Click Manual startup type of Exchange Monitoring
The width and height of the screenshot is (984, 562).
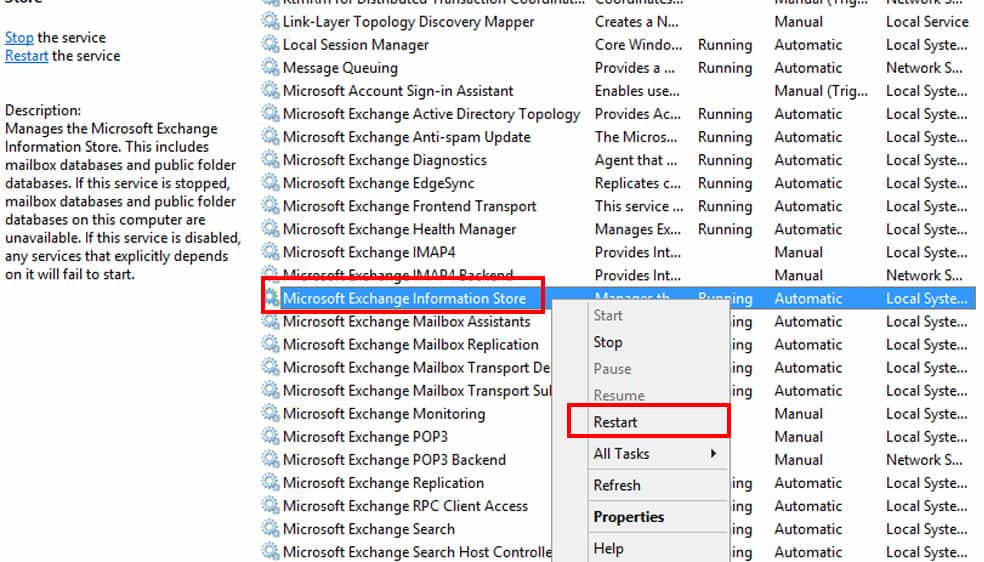798,413
